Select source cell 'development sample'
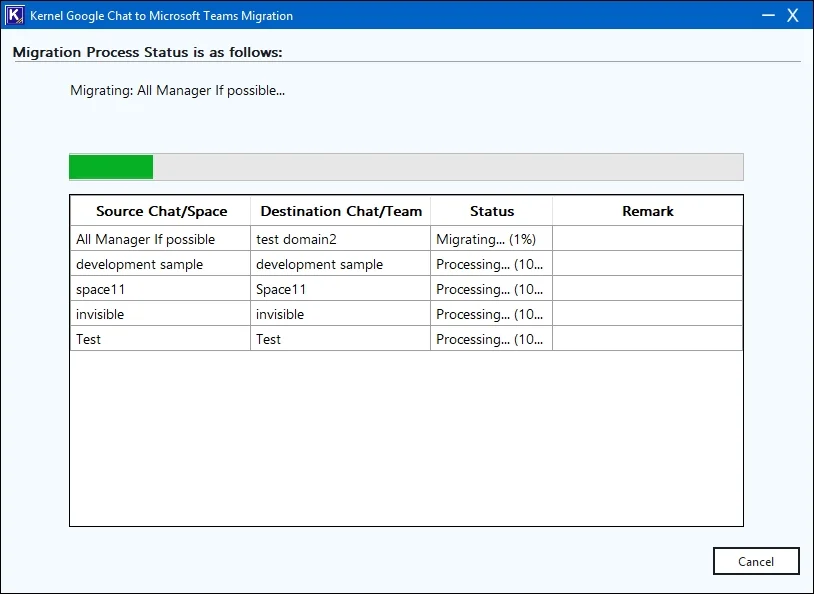 coord(160,264)
